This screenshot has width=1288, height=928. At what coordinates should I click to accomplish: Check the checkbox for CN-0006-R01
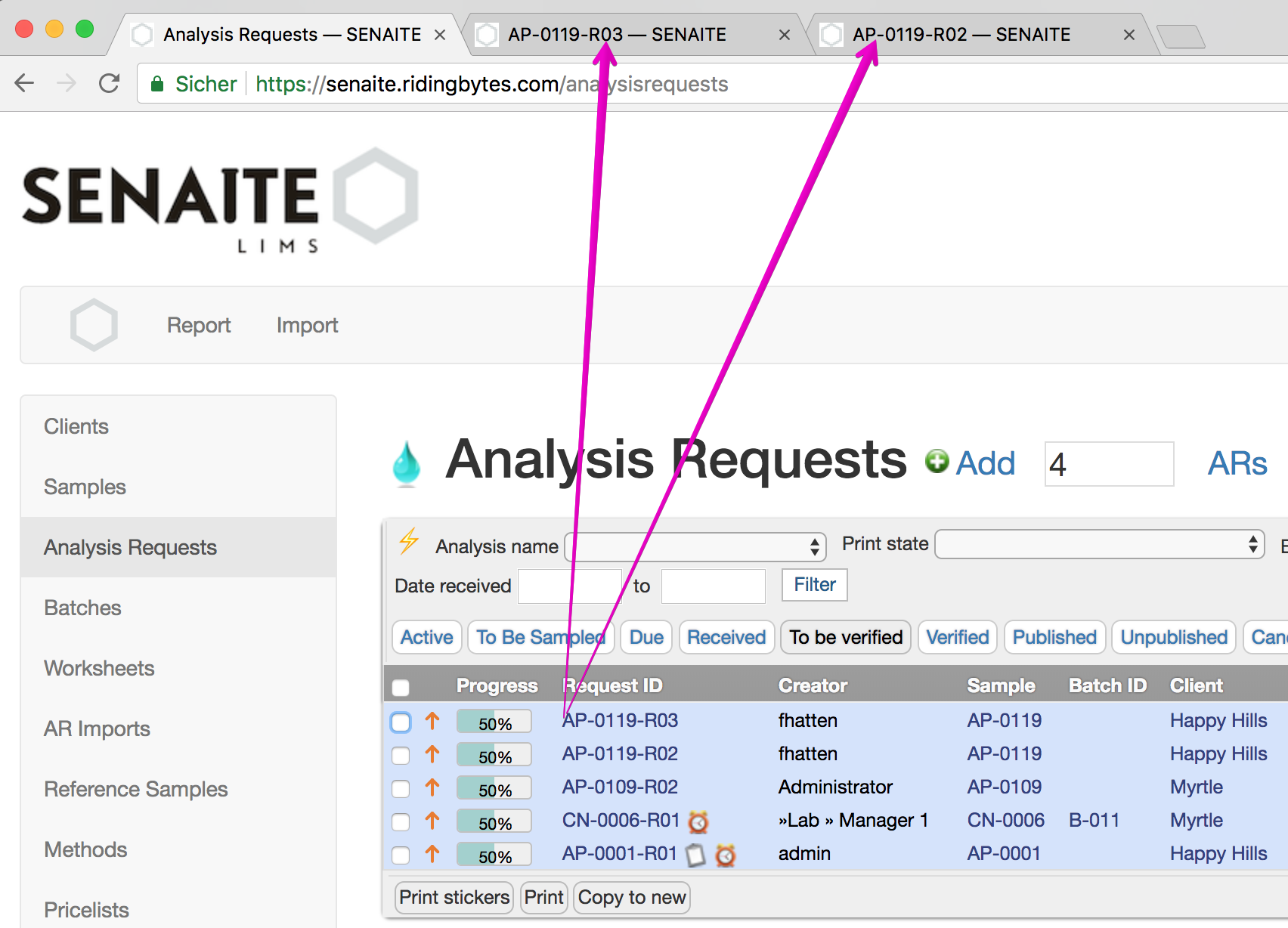point(401,821)
